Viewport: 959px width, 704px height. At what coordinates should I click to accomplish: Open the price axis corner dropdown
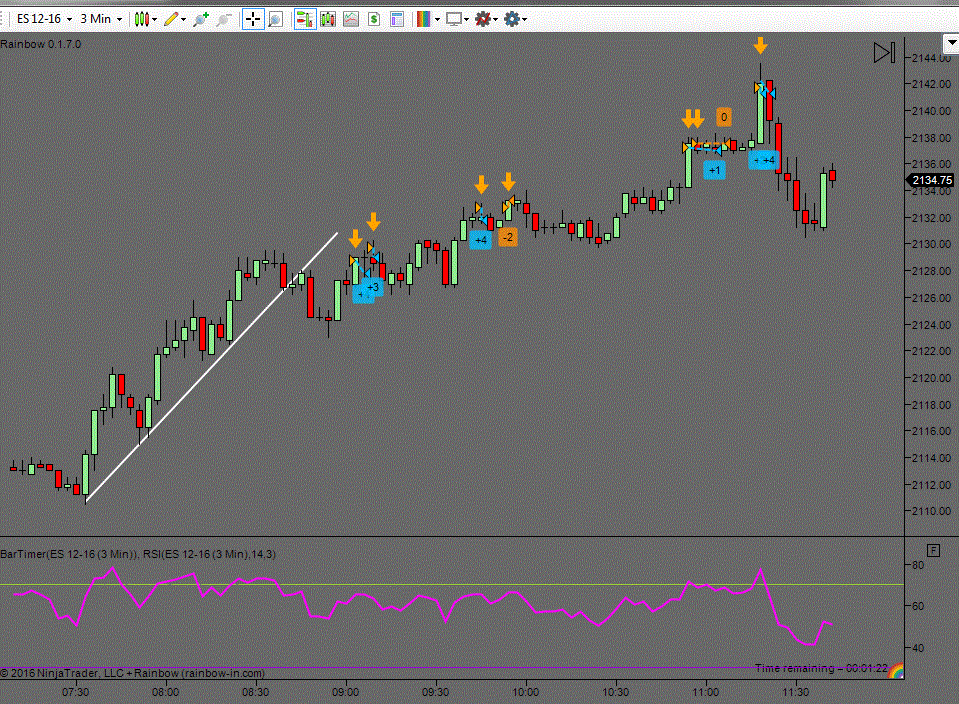(951, 43)
